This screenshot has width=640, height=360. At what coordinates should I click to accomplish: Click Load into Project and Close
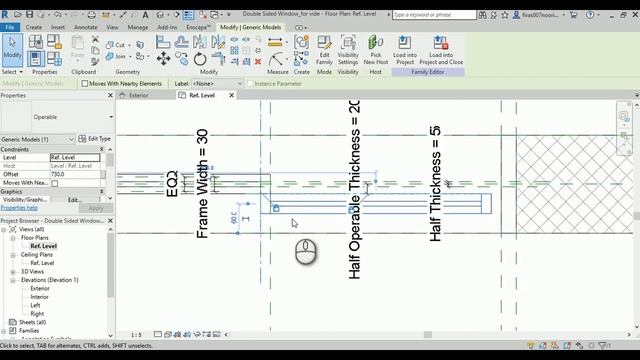(441, 50)
